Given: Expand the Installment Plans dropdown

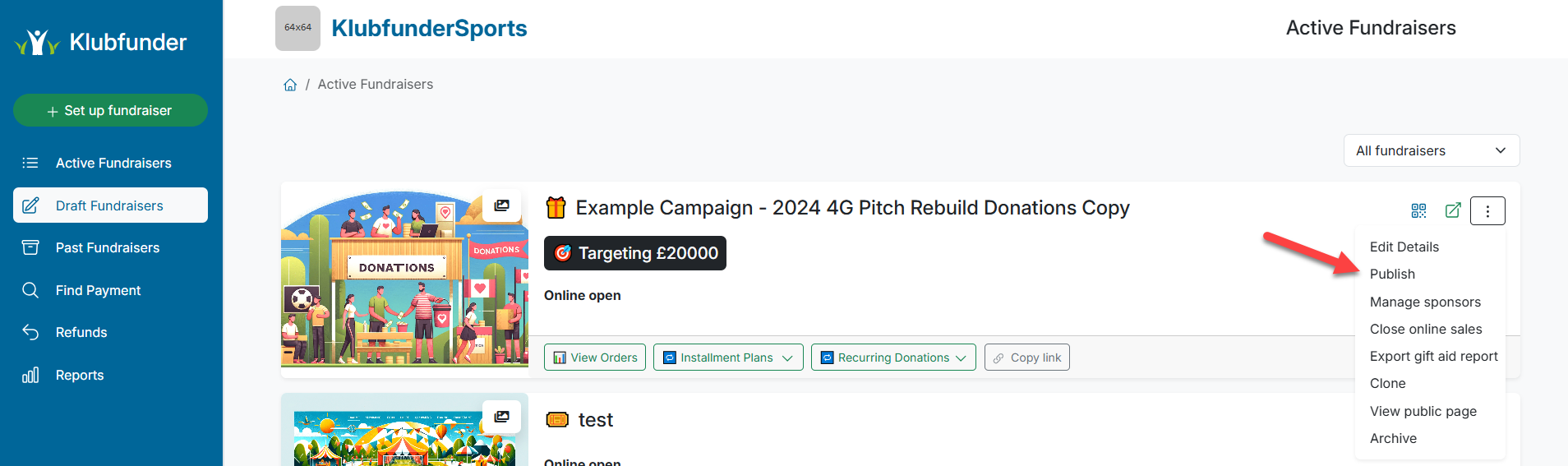Looking at the screenshot, I should [727, 358].
